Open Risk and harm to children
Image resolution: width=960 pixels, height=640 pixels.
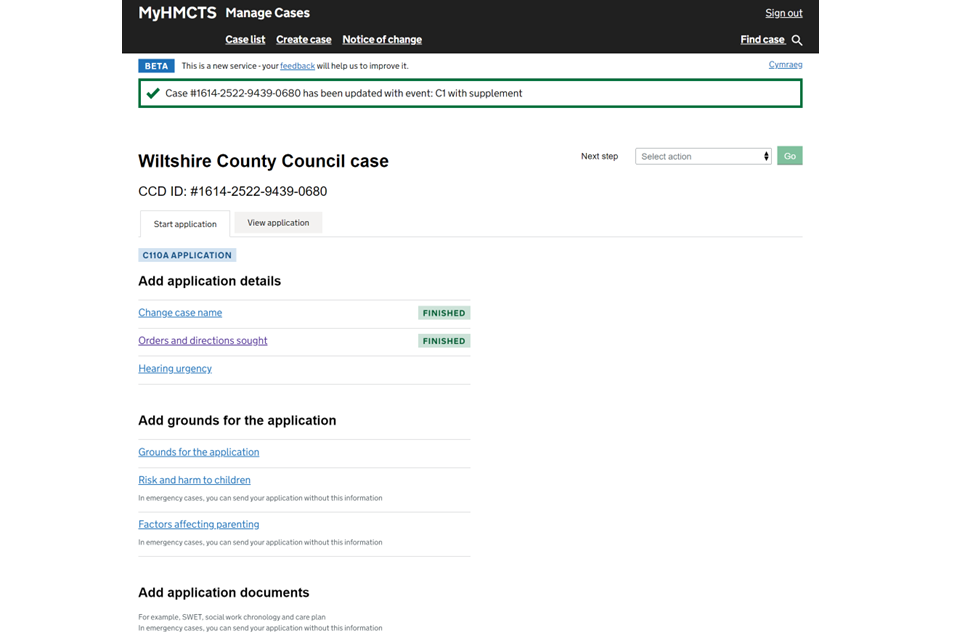tap(194, 480)
